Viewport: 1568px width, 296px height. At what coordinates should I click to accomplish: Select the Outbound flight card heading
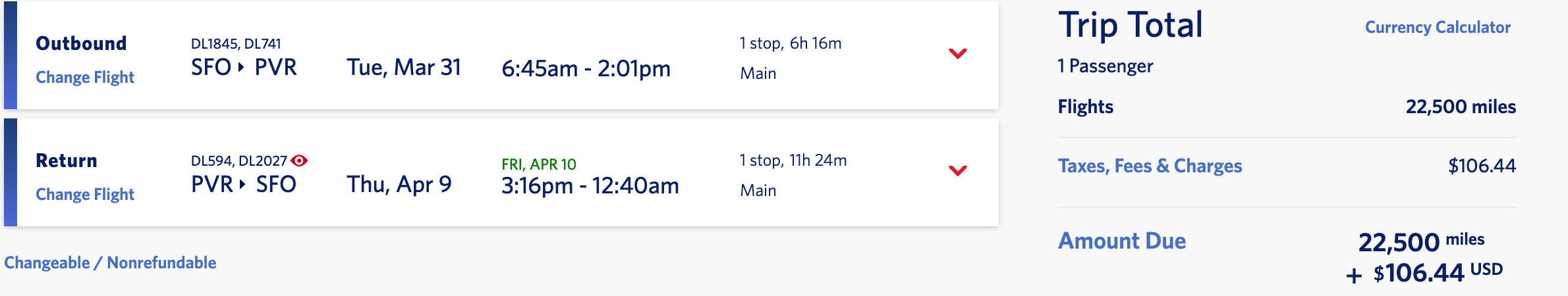(81, 43)
